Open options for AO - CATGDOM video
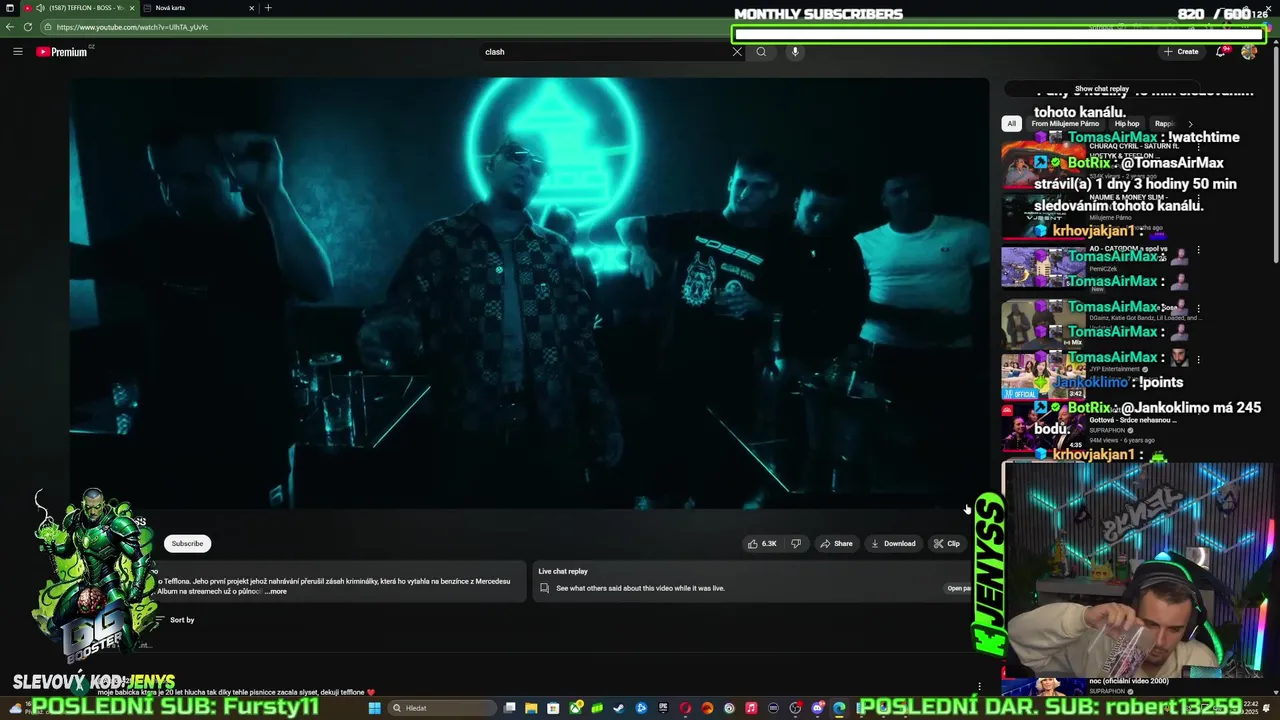1280x720 pixels. (1198, 250)
